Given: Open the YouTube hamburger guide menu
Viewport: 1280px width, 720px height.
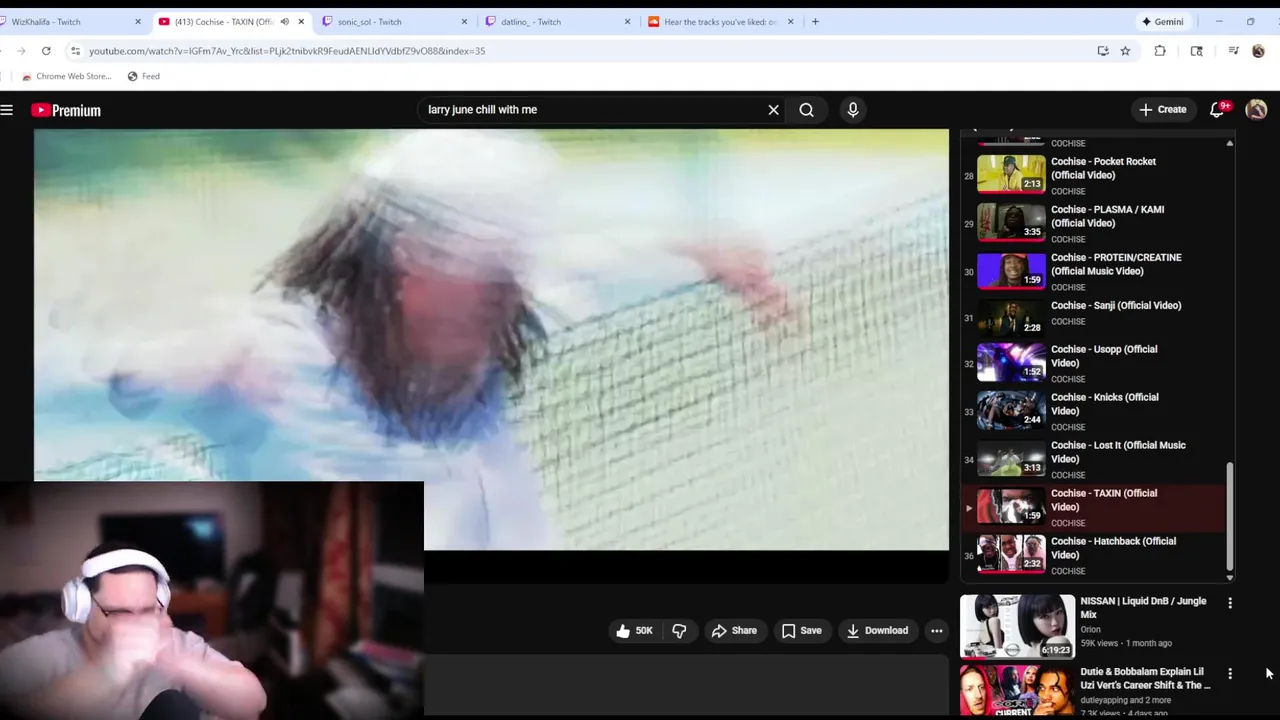Looking at the screenshot, I should click(x=7, y=110).
